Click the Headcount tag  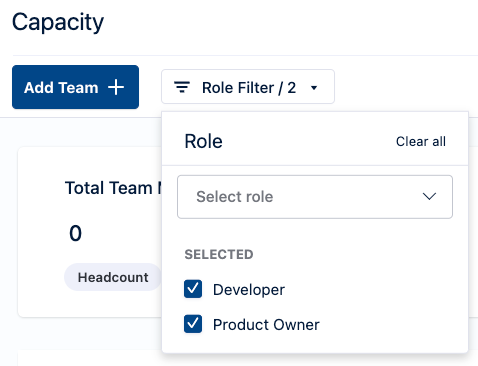coord(113,277)
